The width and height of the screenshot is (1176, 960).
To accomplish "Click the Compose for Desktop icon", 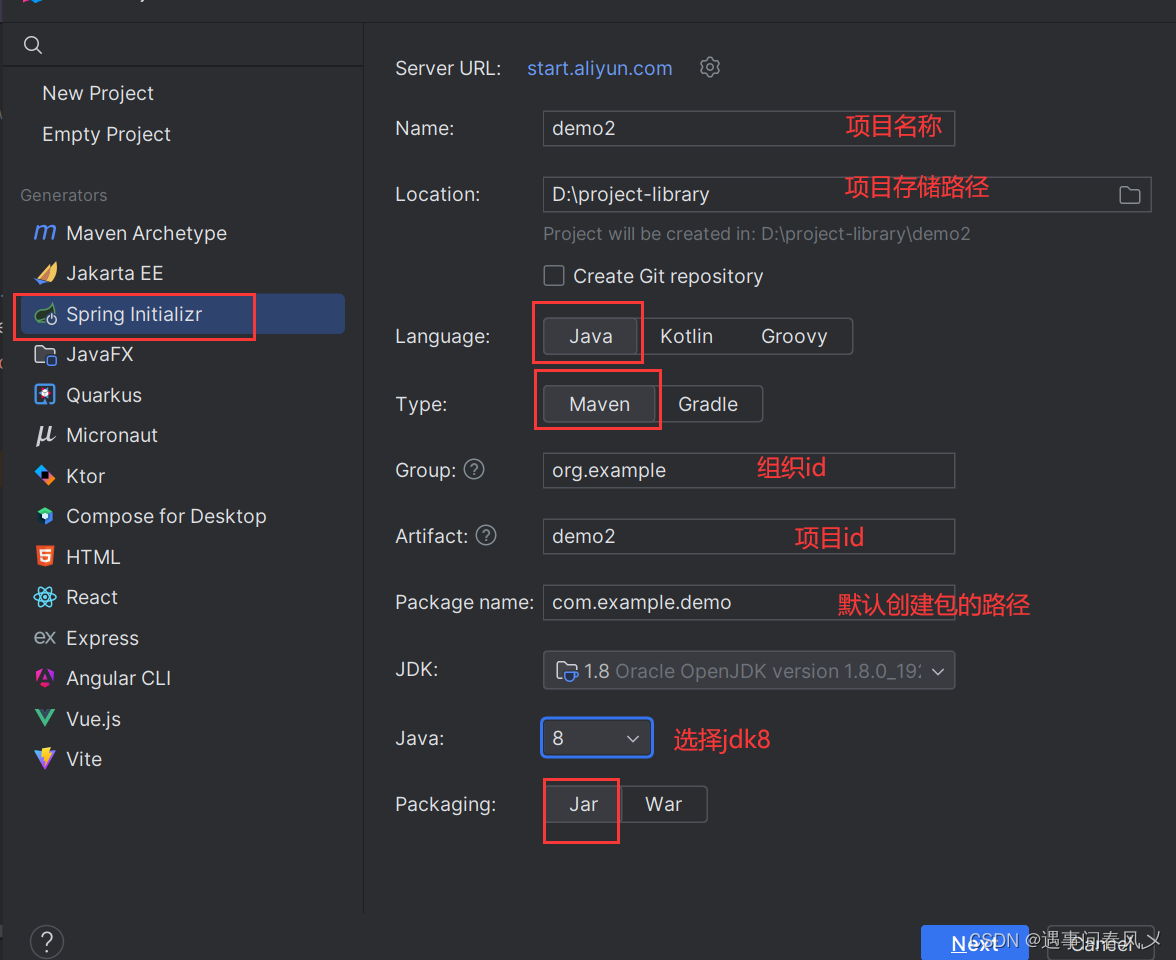I will 45,516.
